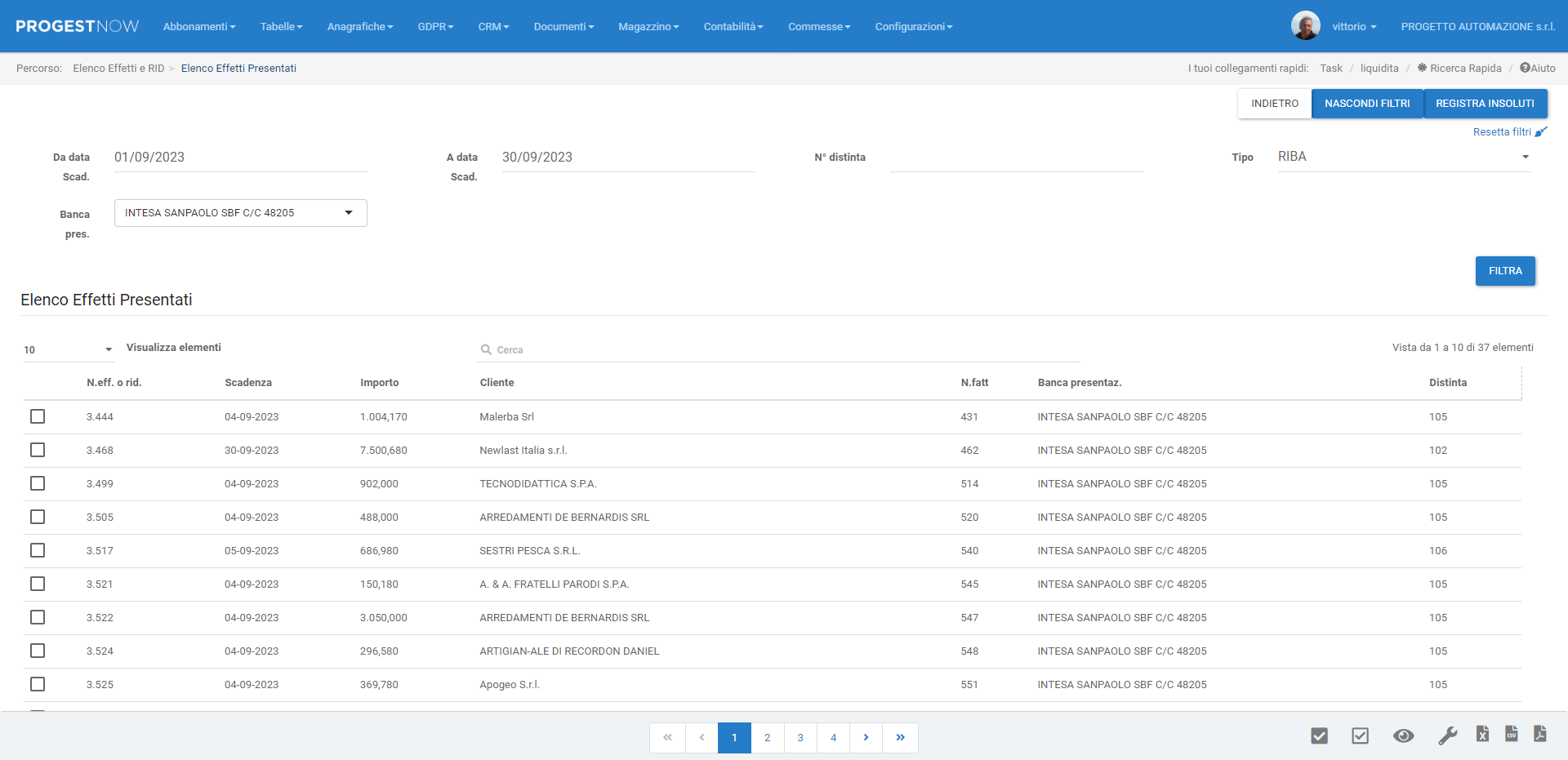Select the TECNODIDATTICA S.P.A. row checkbox
This screenshot has height=760, width=1568.
38,483
